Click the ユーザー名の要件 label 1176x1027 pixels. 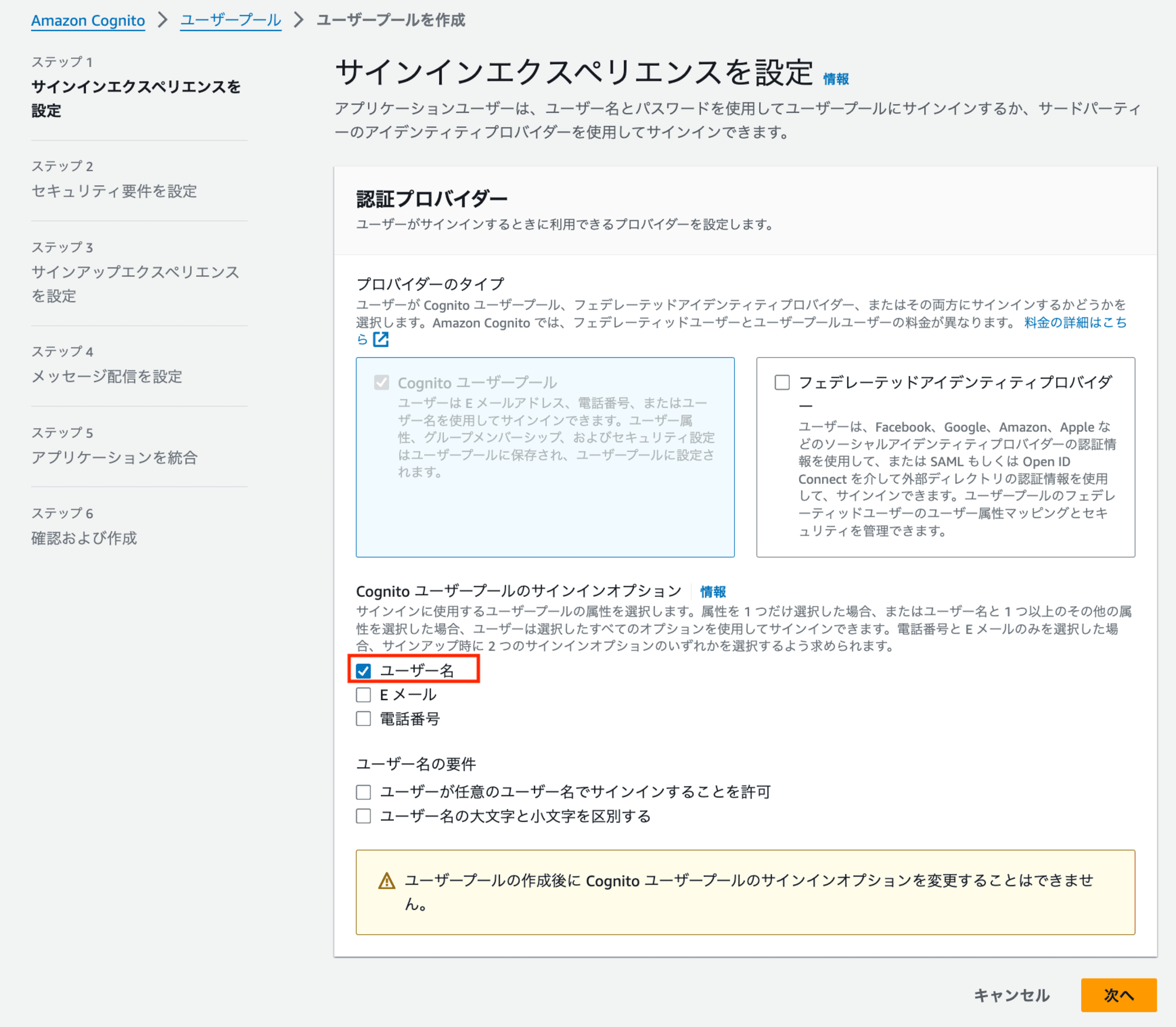[x=416, y=764]
